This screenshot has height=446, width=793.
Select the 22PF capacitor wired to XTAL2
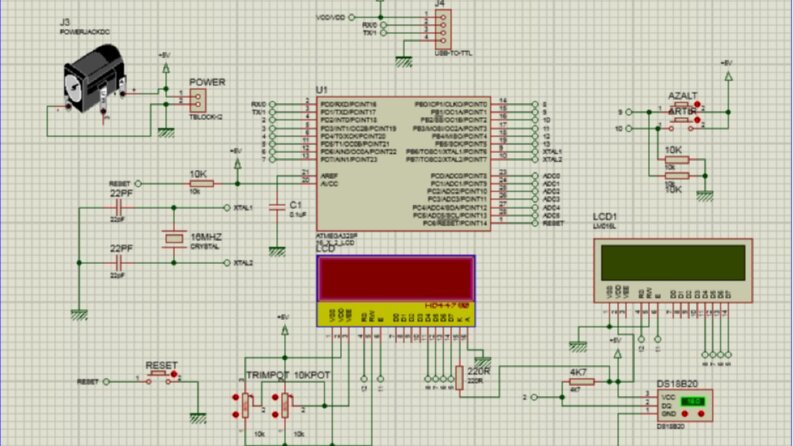click(118, 263)
